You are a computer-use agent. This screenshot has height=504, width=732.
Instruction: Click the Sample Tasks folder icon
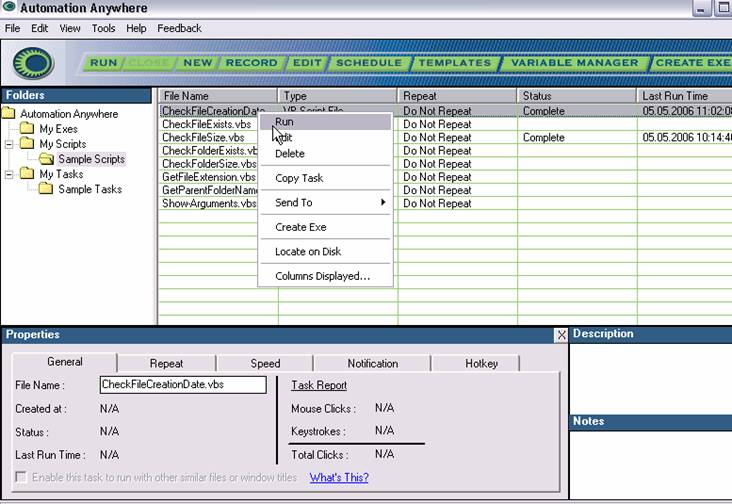click(46, 189)
